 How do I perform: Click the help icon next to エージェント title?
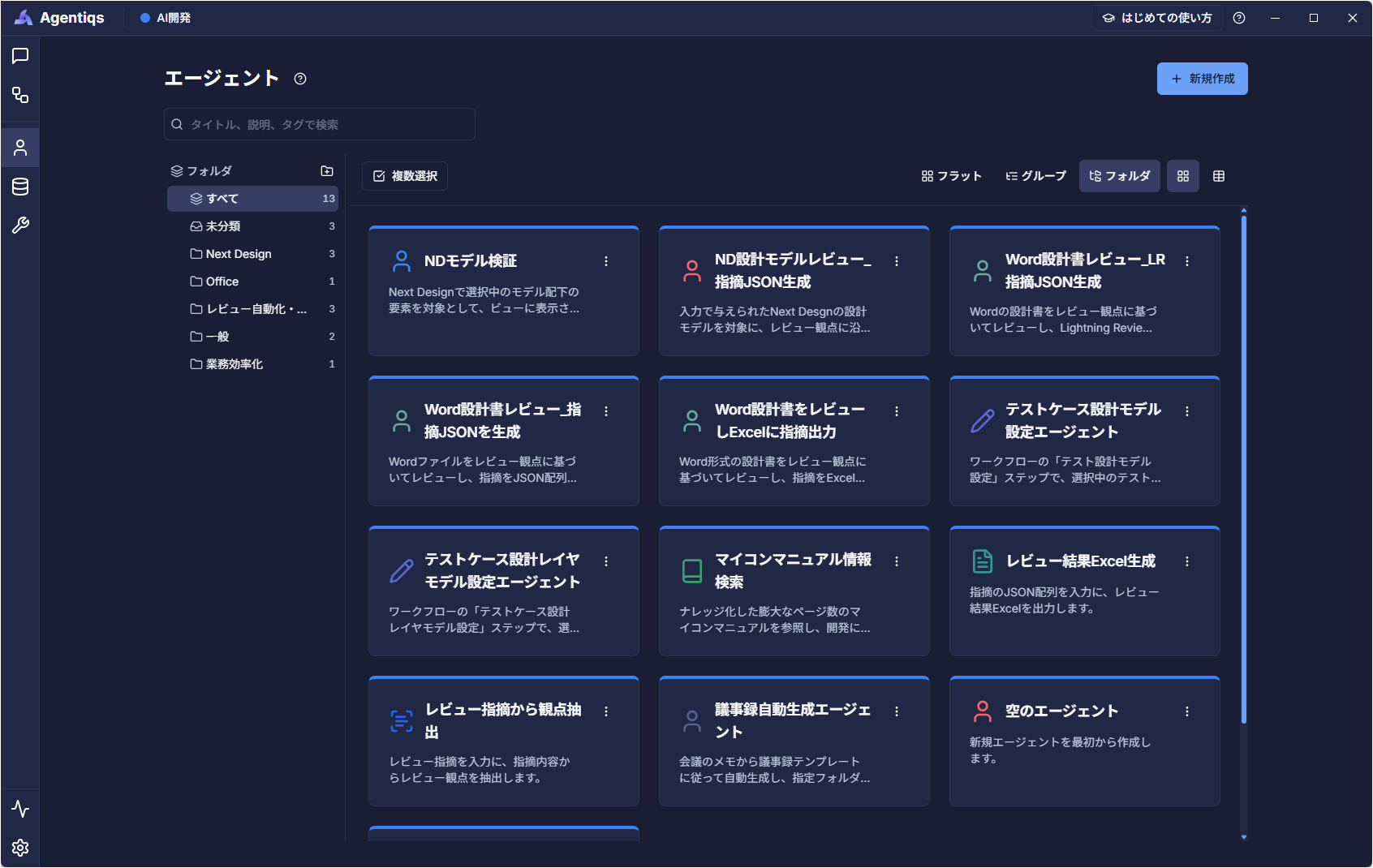[x=300, y=79]
